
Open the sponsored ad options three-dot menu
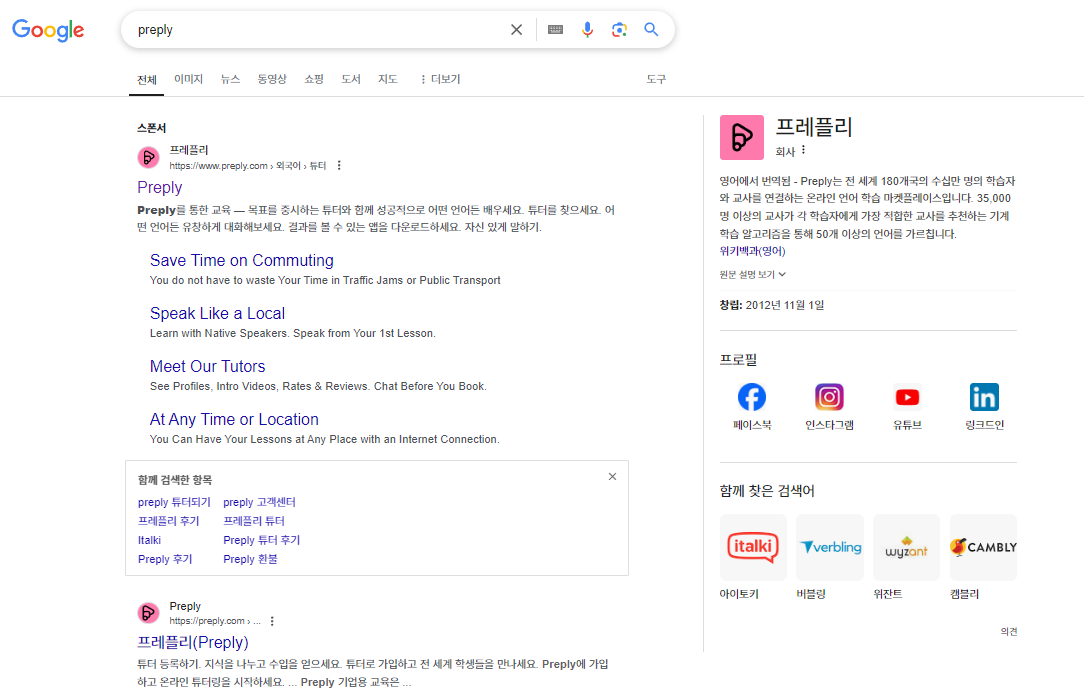coord(339,166)
